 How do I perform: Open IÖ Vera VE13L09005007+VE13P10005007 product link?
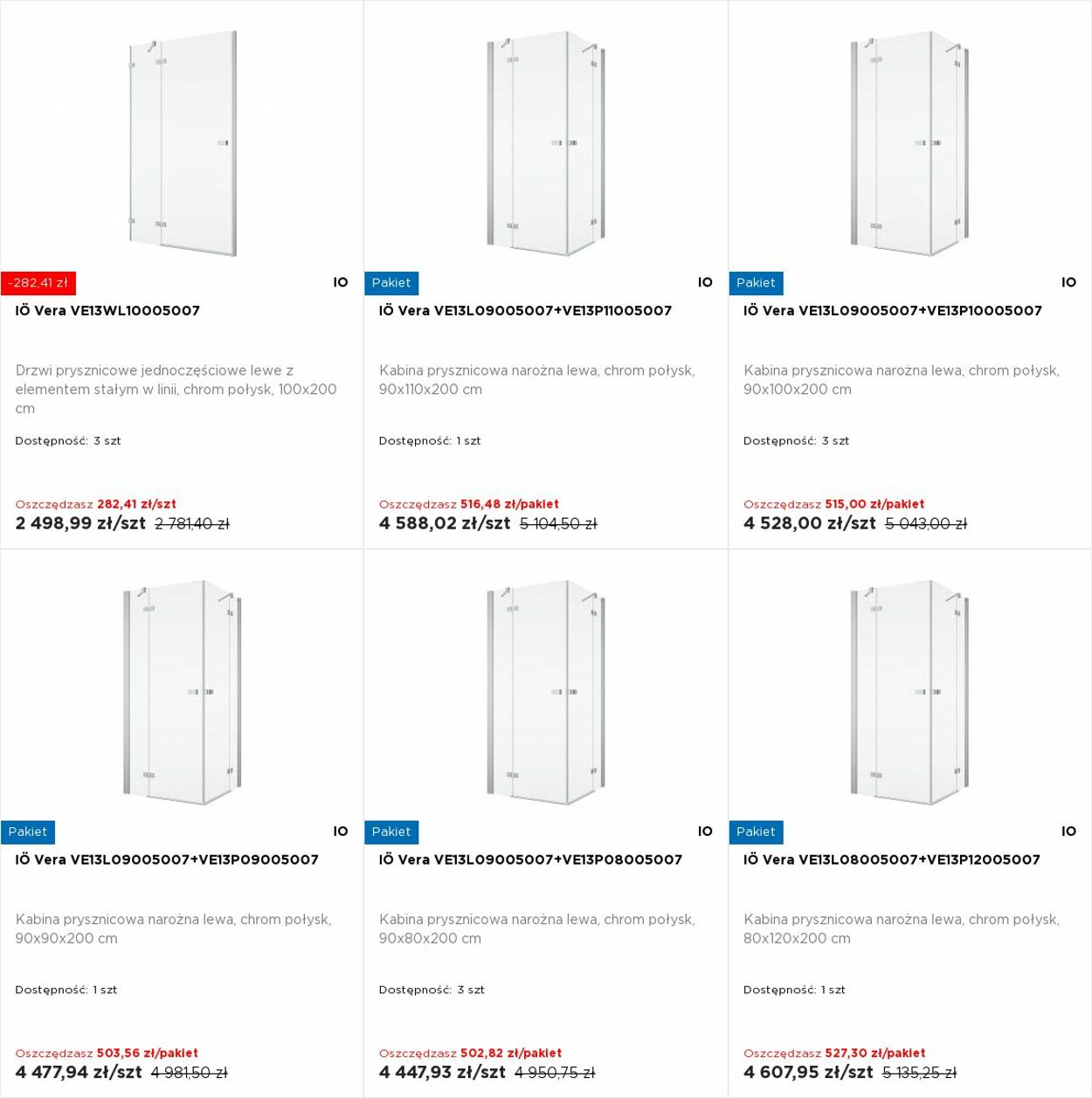[x=892, y=311]
